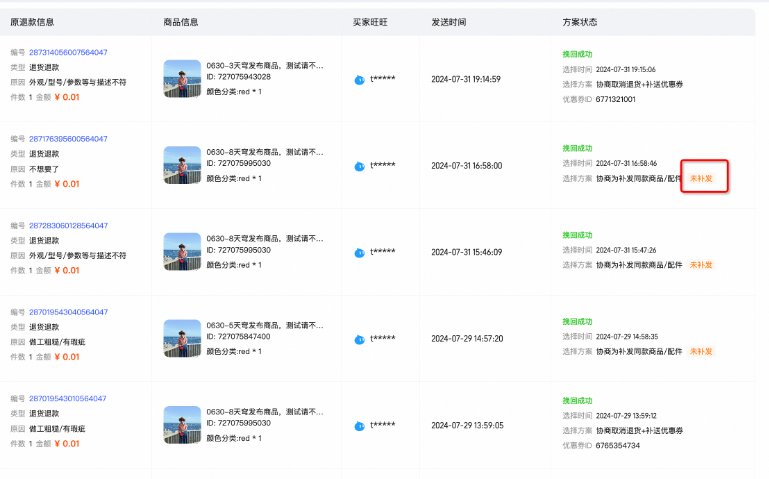The image size is (769, 479).
Task: Click reason 做工粗糙/有瑕疵 in 13:59:05 row
Action: click(57, 429)
